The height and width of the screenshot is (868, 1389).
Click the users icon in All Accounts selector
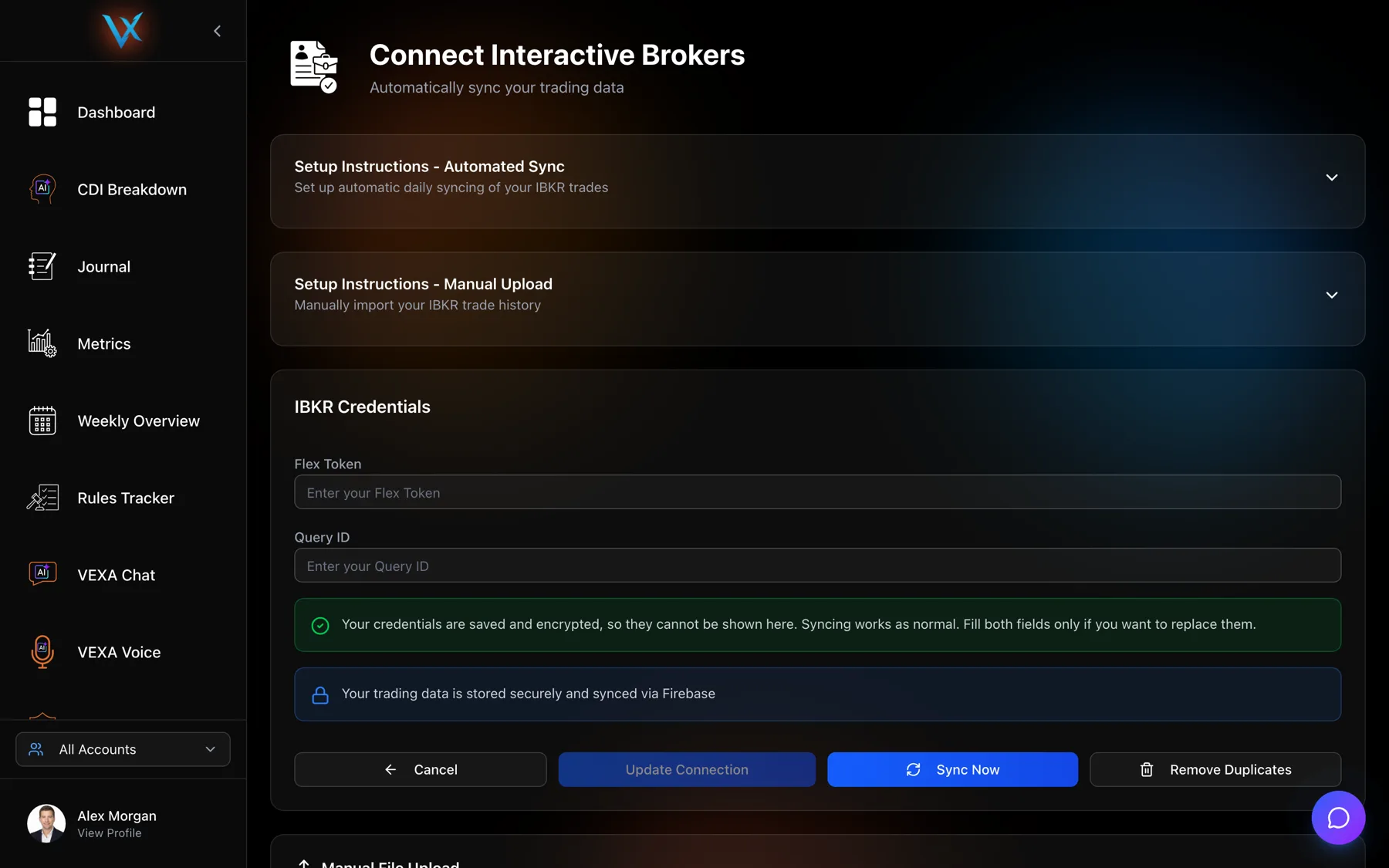36,749
